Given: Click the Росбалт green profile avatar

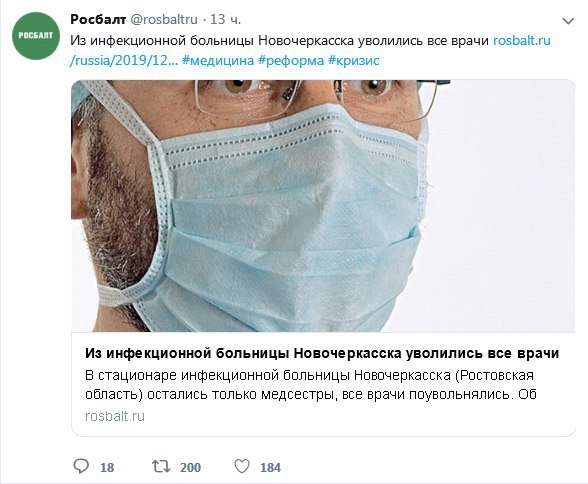Looking at the screenshot, I should click(x=36, y=36).
